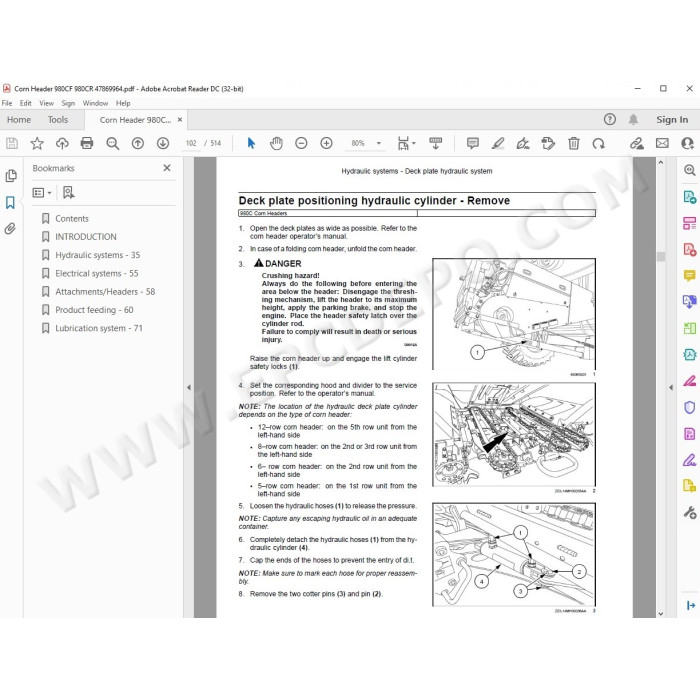Print the document
This screenshot has width=700, height=700.
(x=87, y=143)
